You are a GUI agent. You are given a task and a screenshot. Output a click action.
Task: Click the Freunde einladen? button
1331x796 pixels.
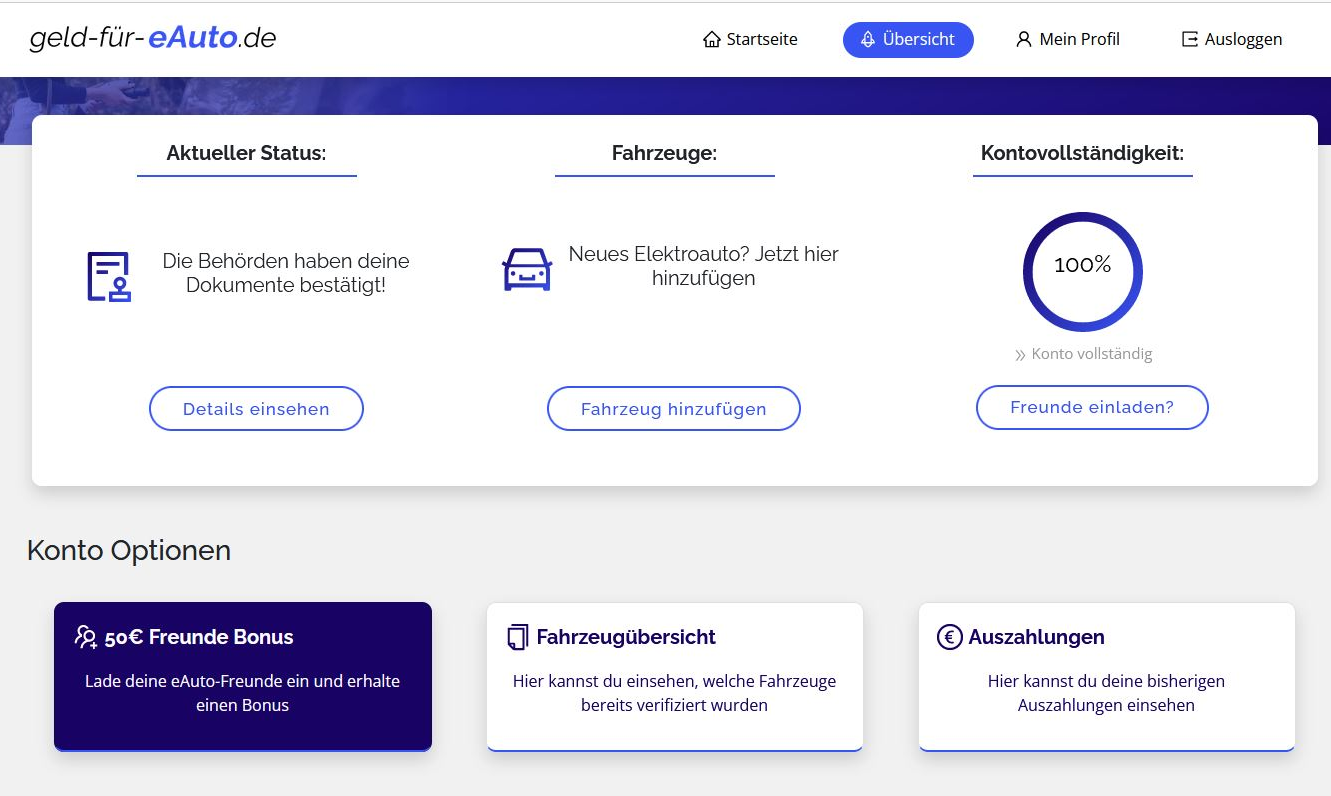point(1092,408)
